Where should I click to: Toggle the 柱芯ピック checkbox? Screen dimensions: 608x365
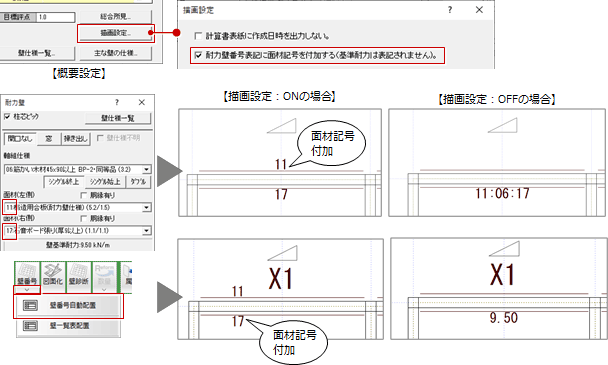coord(7,116)
